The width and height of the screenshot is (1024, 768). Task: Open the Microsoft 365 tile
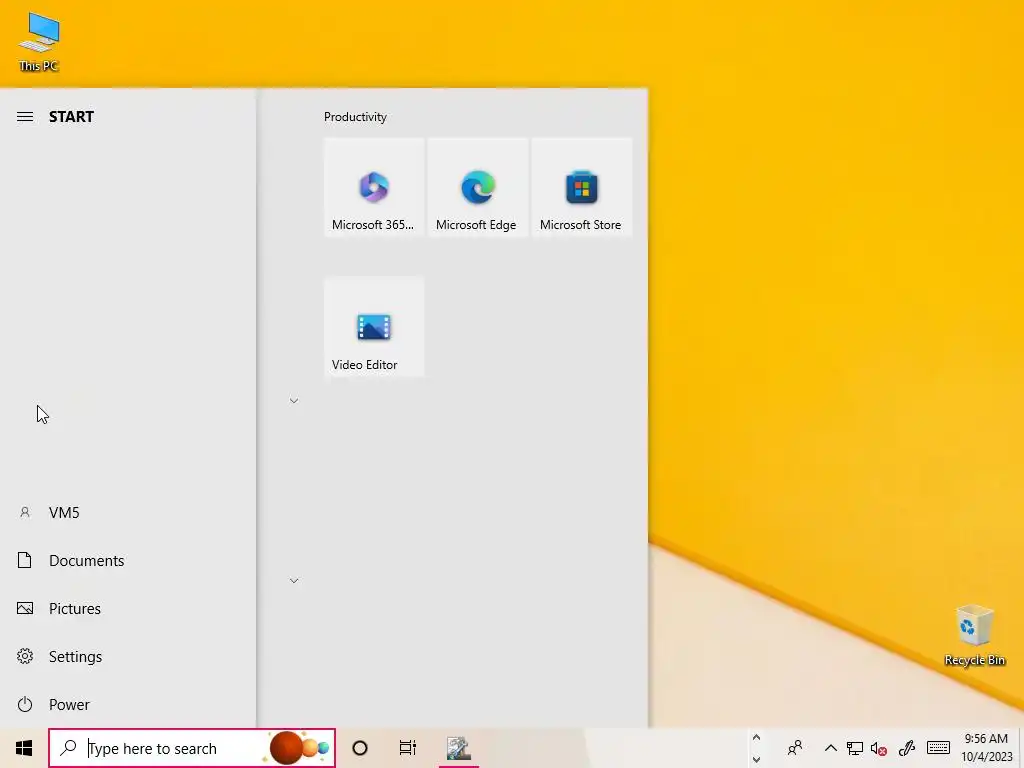(x=374, y=187)
